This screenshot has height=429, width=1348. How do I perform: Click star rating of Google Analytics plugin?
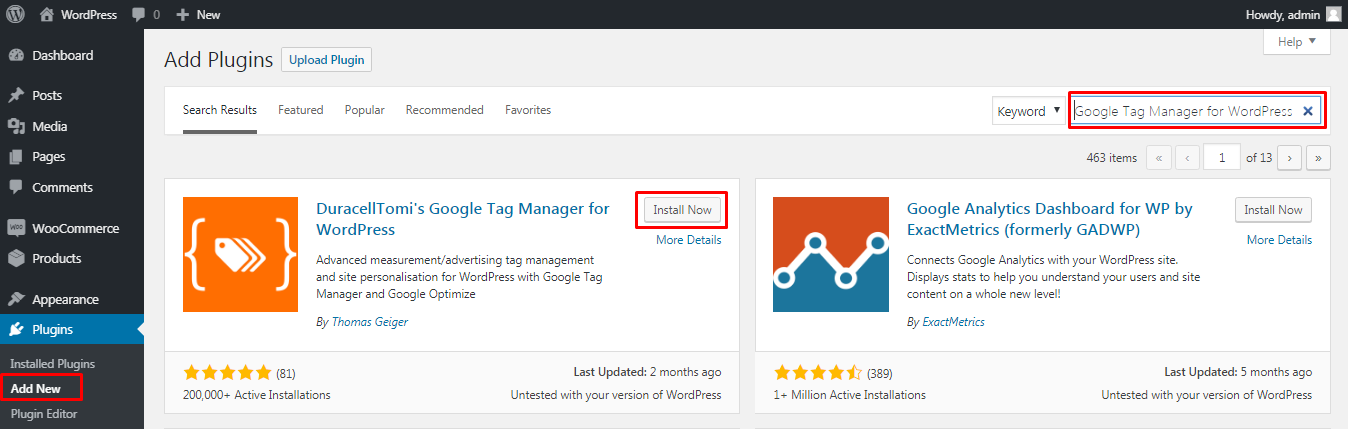point(817,373)
